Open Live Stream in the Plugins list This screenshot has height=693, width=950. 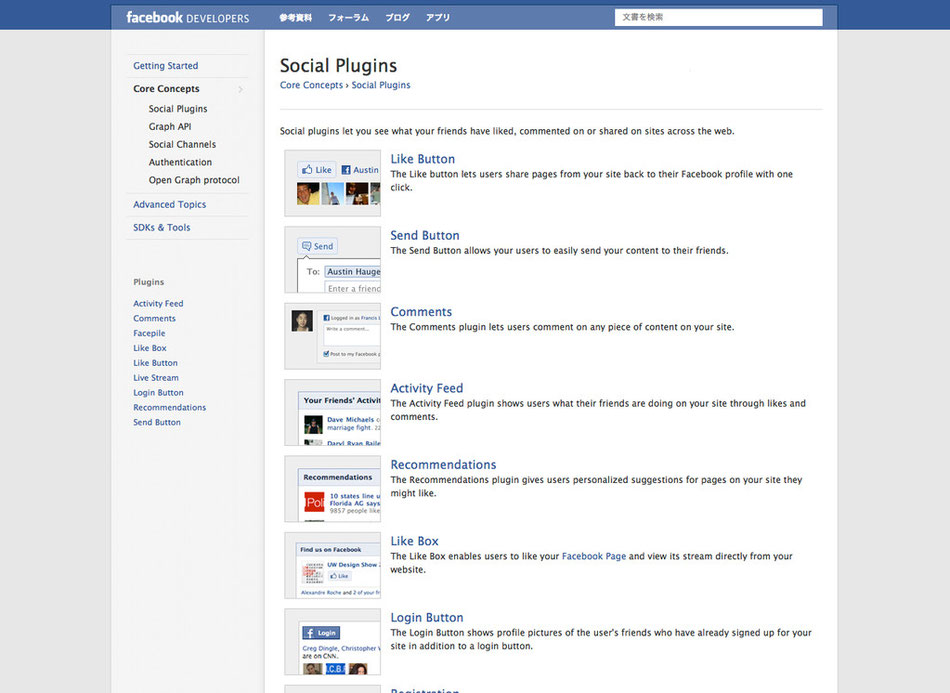tap(156, 377)
